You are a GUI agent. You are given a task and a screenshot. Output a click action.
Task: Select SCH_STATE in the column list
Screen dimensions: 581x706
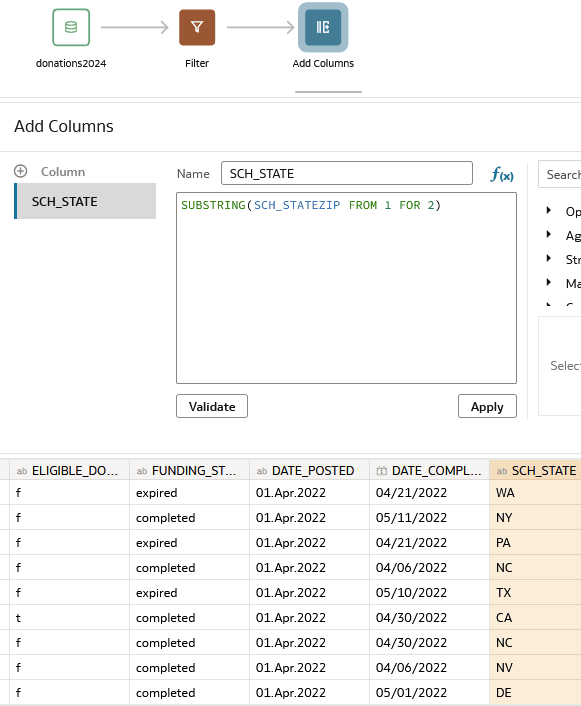[85, 201]
